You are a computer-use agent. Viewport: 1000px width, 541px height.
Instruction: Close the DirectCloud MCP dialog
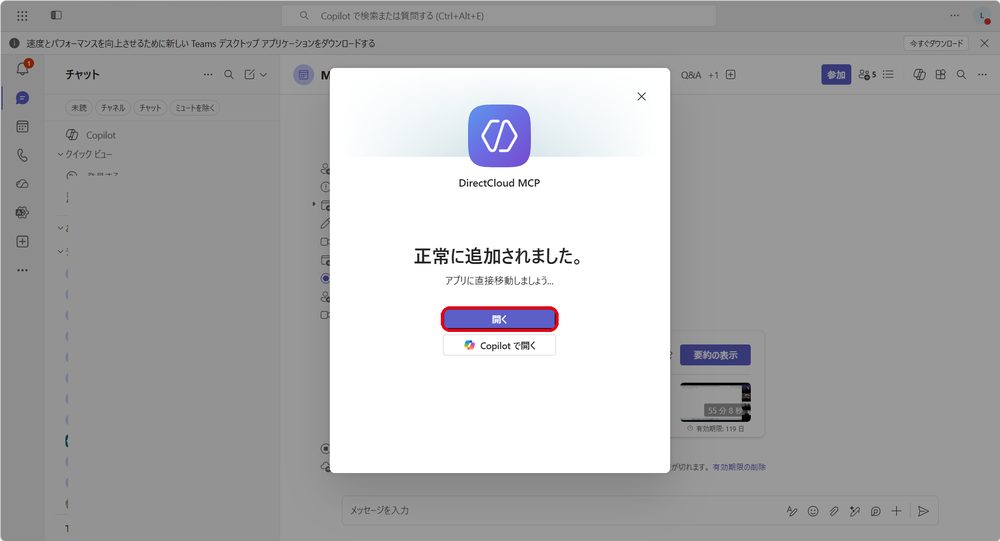[x=642, y=96]
